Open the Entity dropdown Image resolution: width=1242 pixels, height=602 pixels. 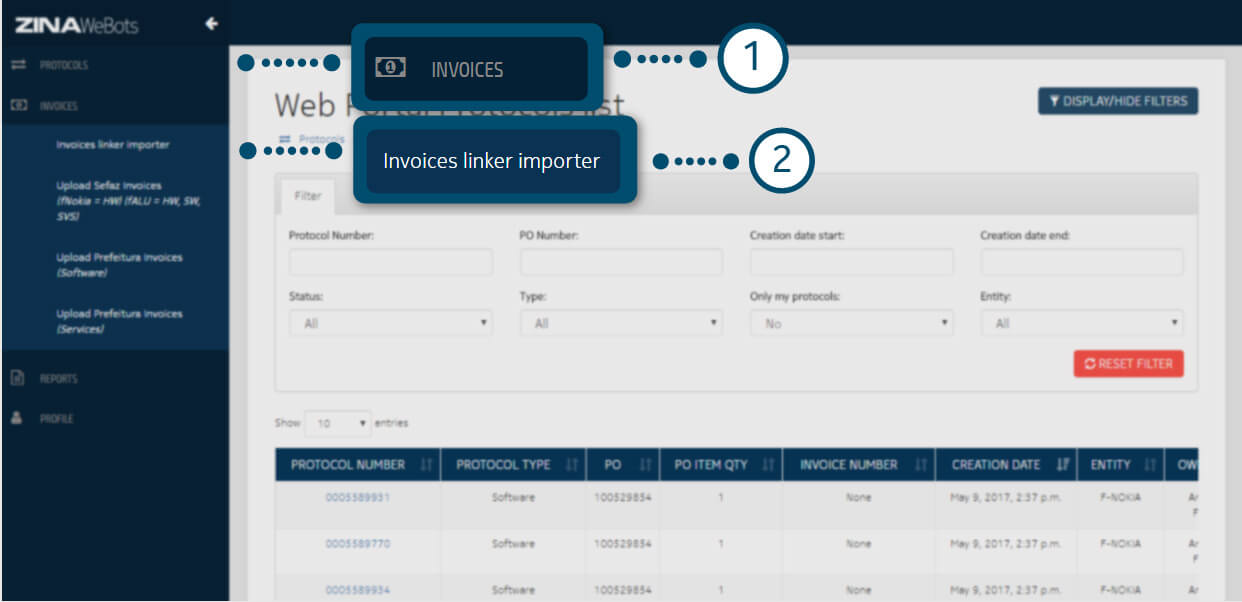1081,323
